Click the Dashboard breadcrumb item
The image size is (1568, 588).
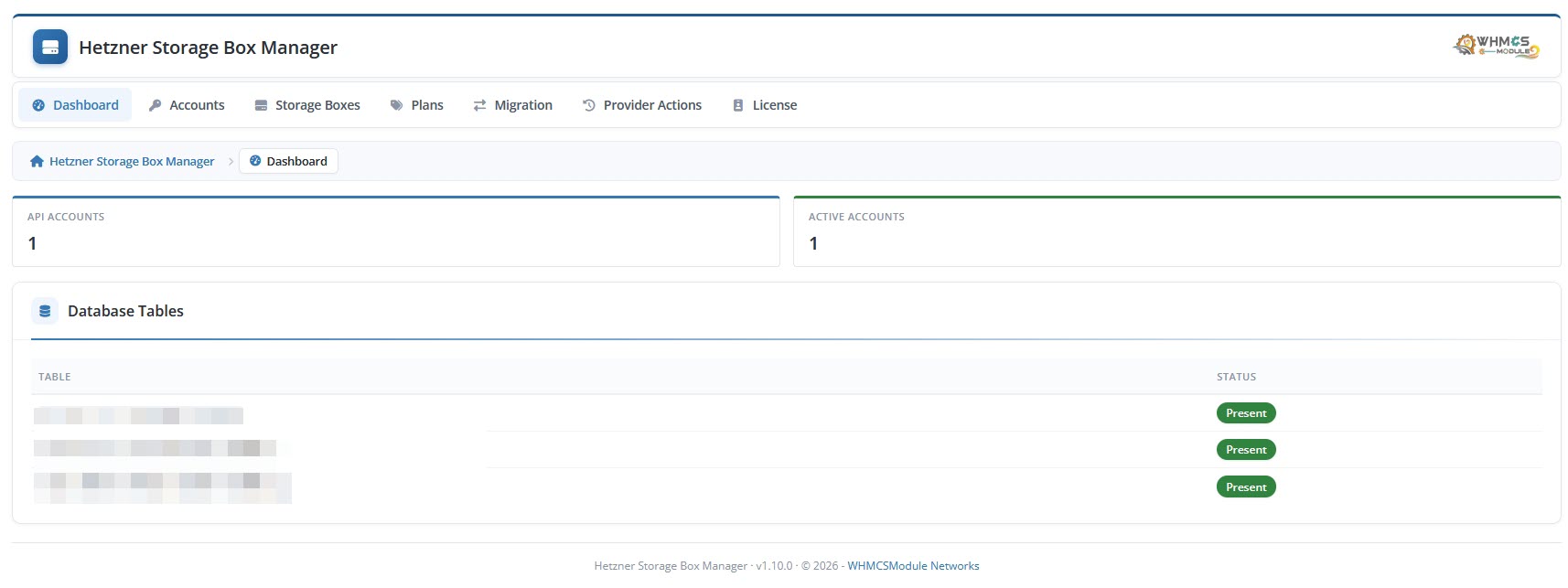click(x=288, y=161)
